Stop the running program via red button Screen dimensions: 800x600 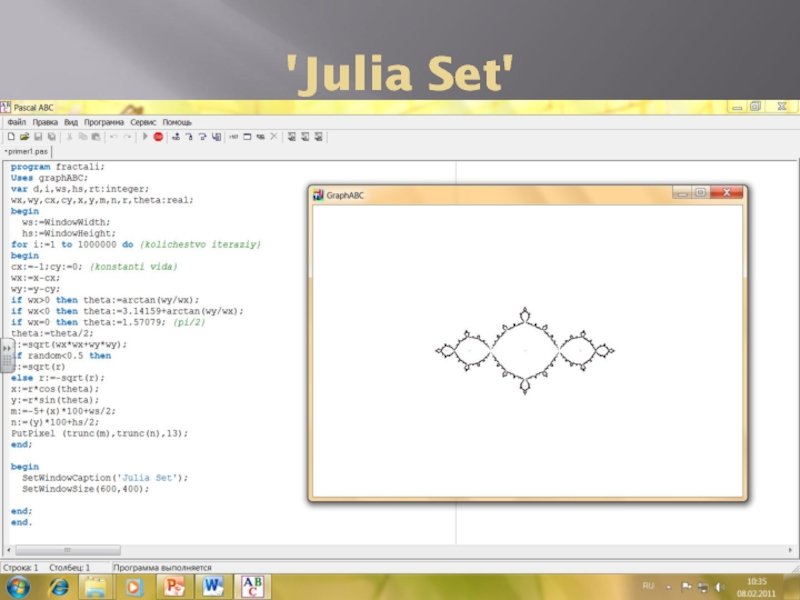158,136
